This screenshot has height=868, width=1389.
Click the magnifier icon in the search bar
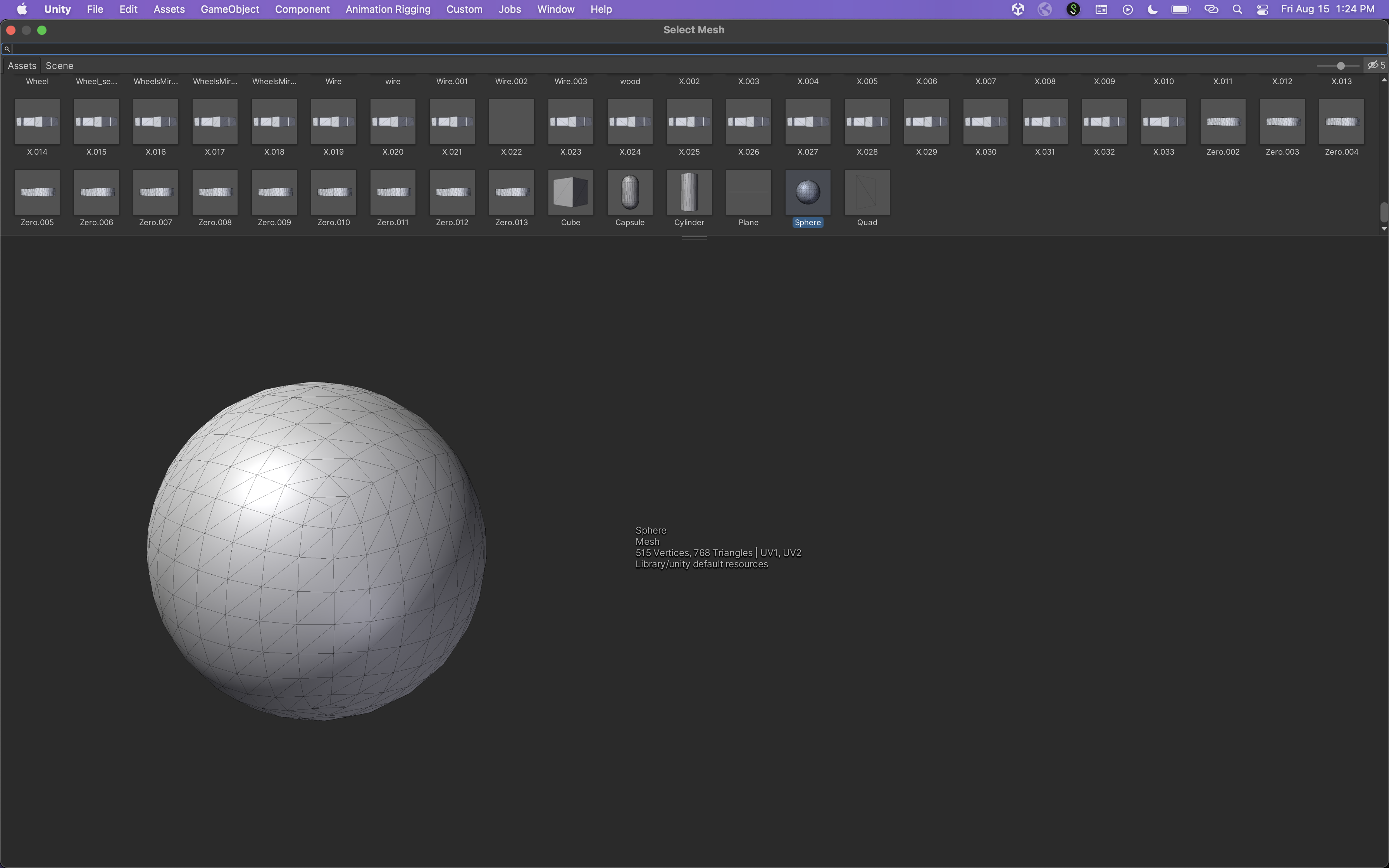tap(7, 49)
